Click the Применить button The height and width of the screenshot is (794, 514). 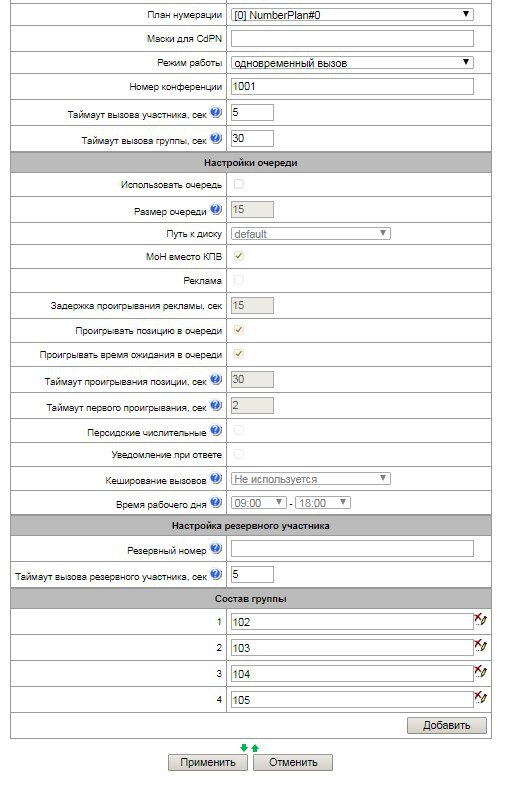(208, 762)
